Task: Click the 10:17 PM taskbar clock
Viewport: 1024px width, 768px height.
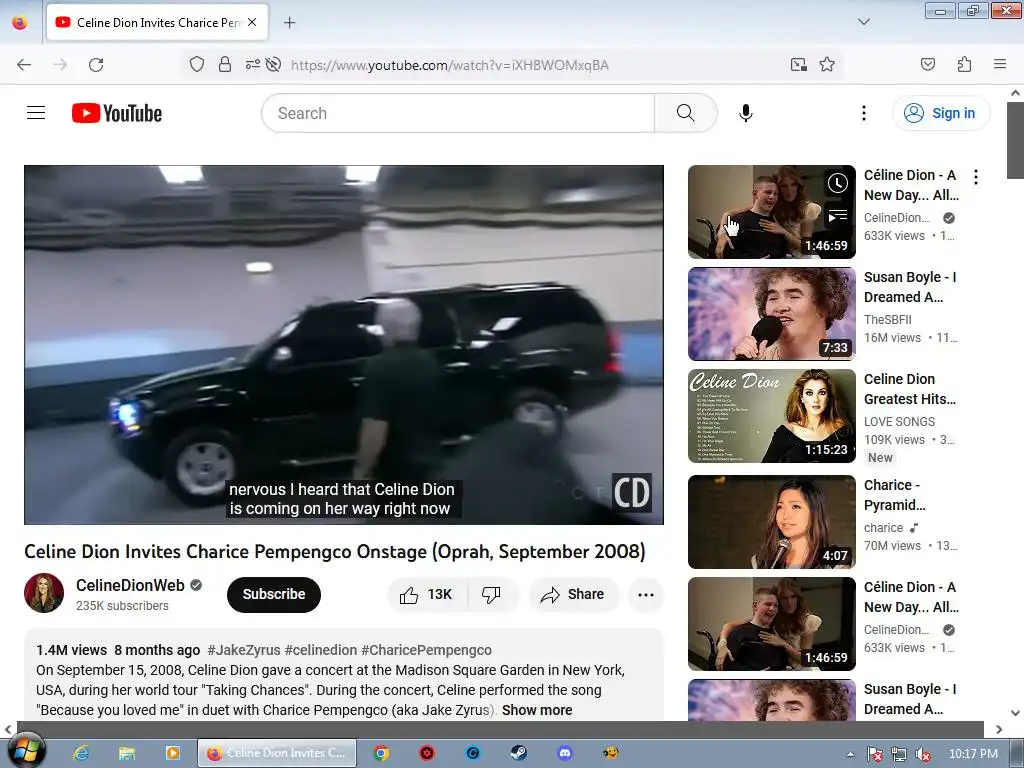Action: 973,754
